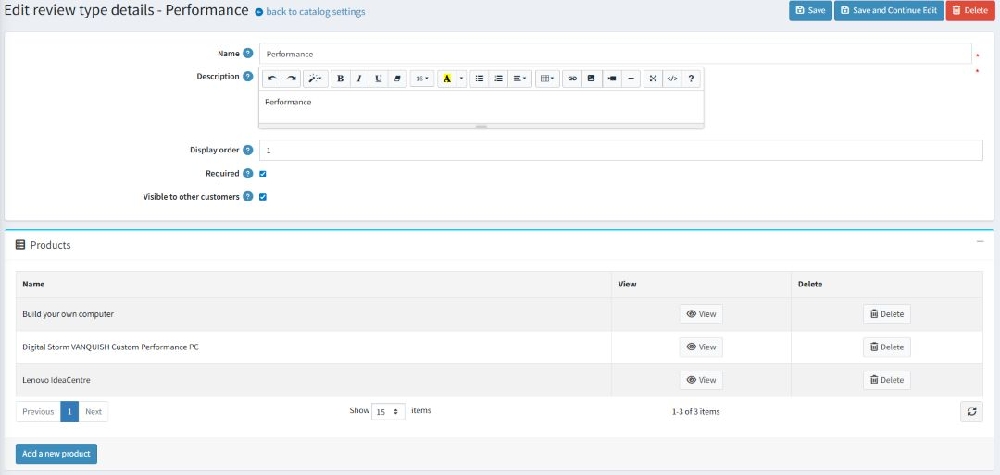Screen dimensions: 1000x475
Task: Select page 1 in pagination
Action: click(x=70, y=411)
